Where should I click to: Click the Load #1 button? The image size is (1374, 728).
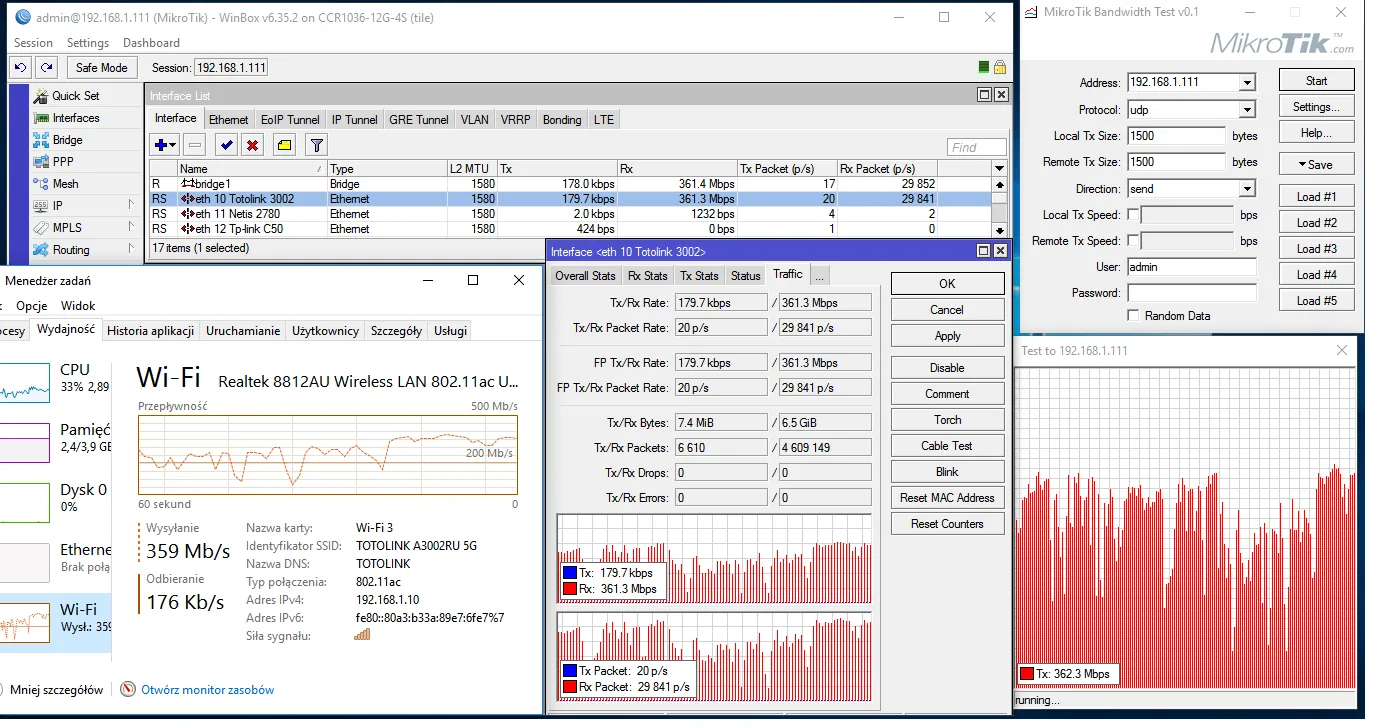1316,196
